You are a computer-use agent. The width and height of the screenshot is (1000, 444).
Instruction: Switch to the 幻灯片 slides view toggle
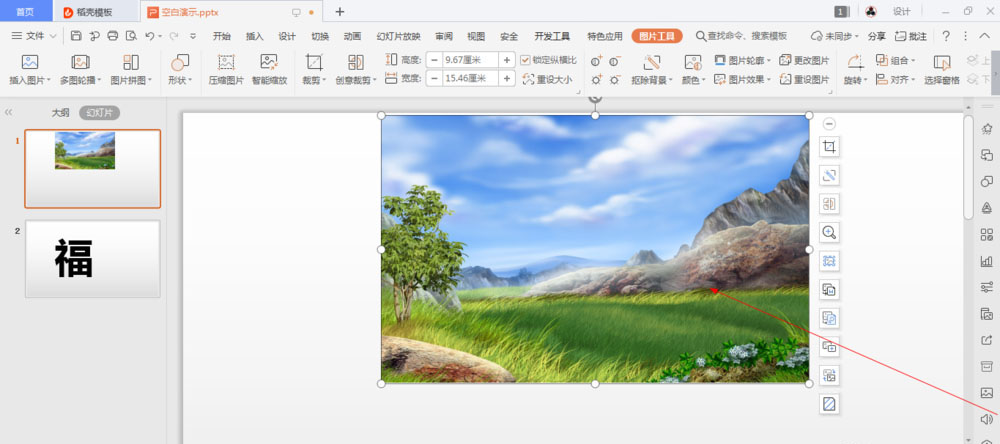coord(99,113)
